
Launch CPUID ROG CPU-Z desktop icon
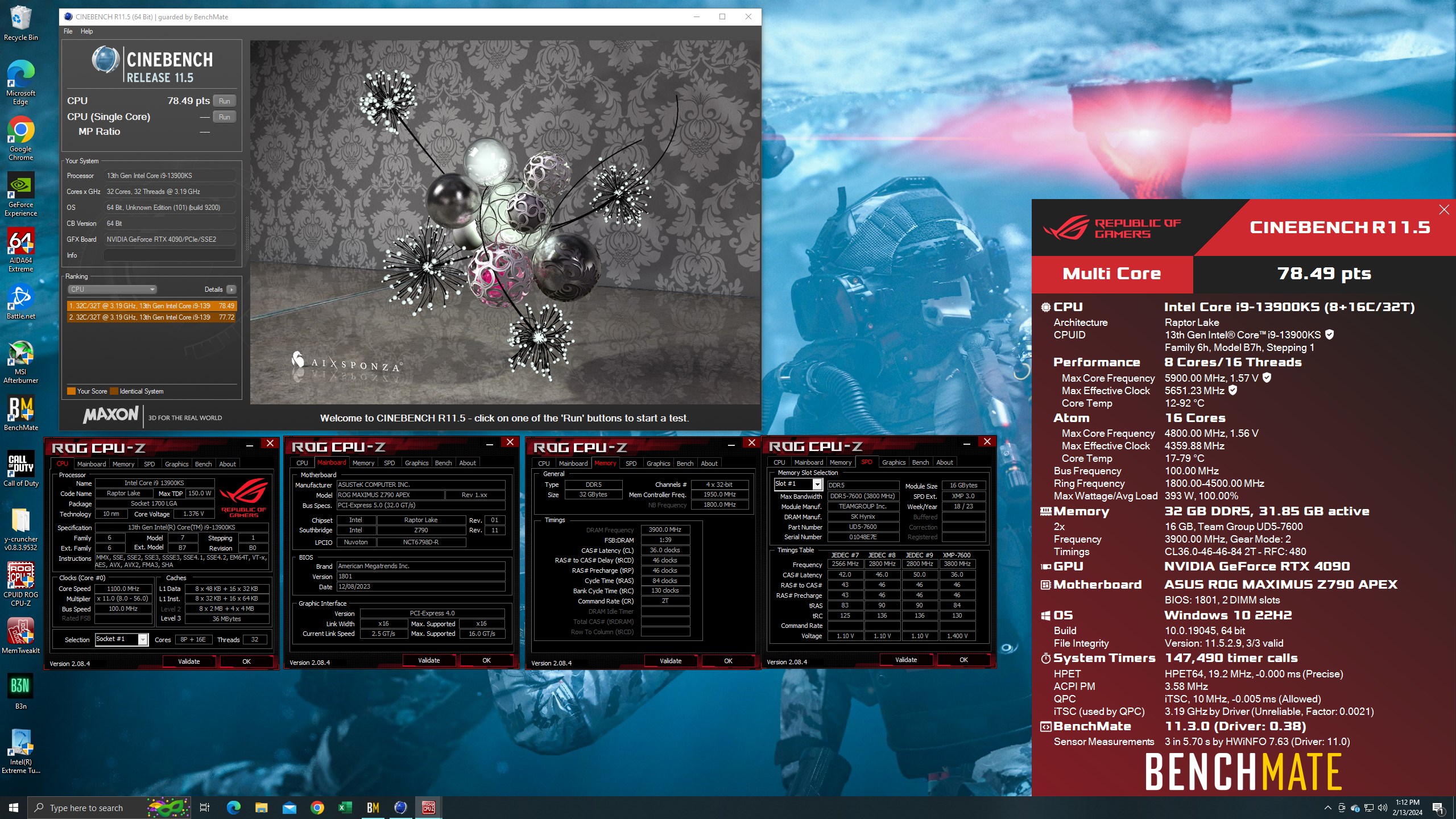(20, 585)
